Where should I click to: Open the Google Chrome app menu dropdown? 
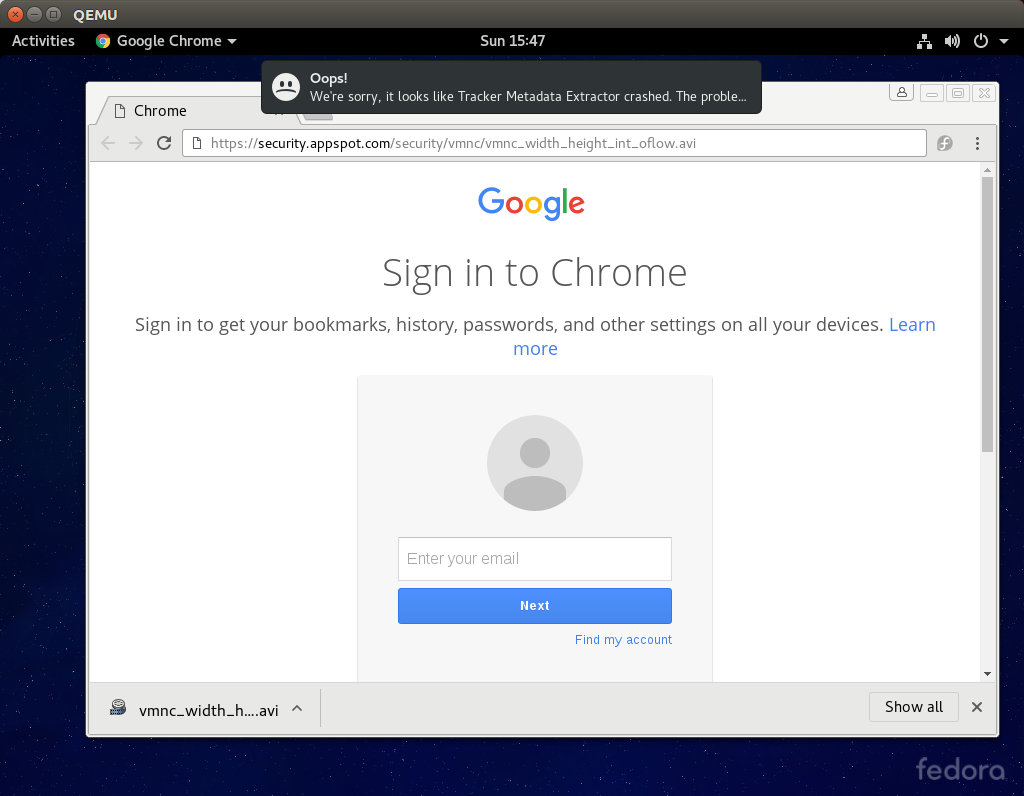point(167,41)
